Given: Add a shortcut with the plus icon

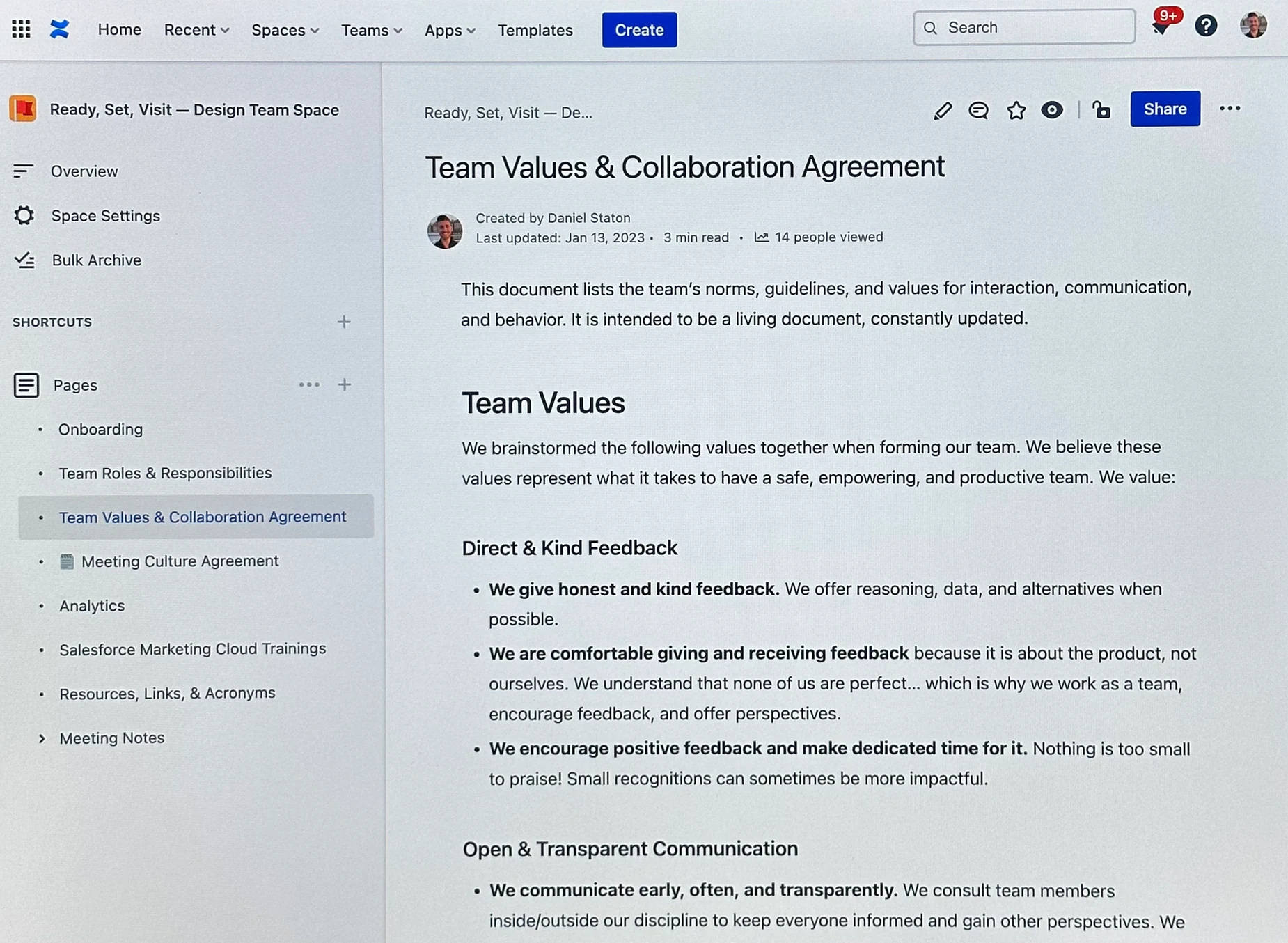Looking at the screenshot, I should (x=344, y=322).
